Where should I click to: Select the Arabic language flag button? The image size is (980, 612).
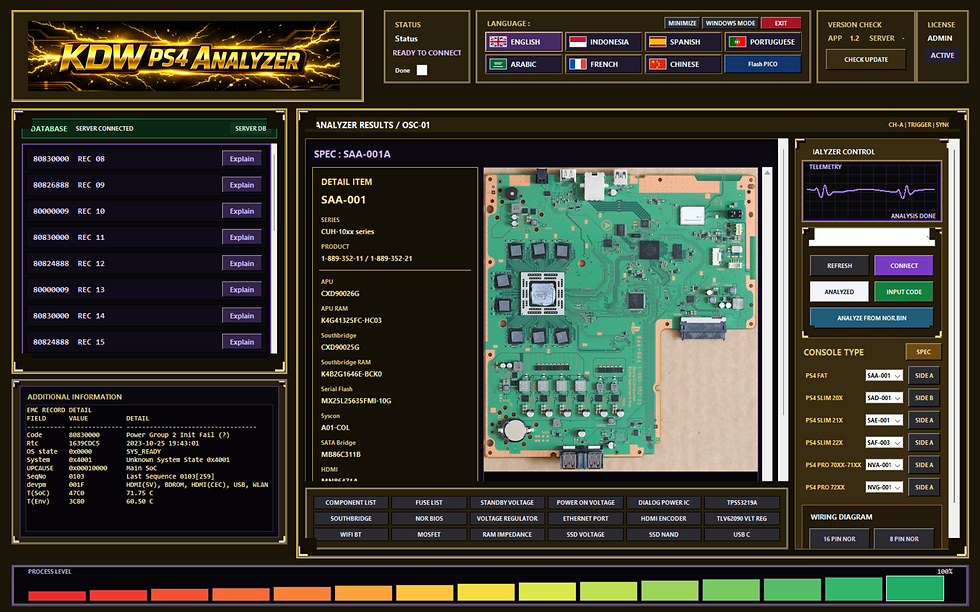(524, 64)
